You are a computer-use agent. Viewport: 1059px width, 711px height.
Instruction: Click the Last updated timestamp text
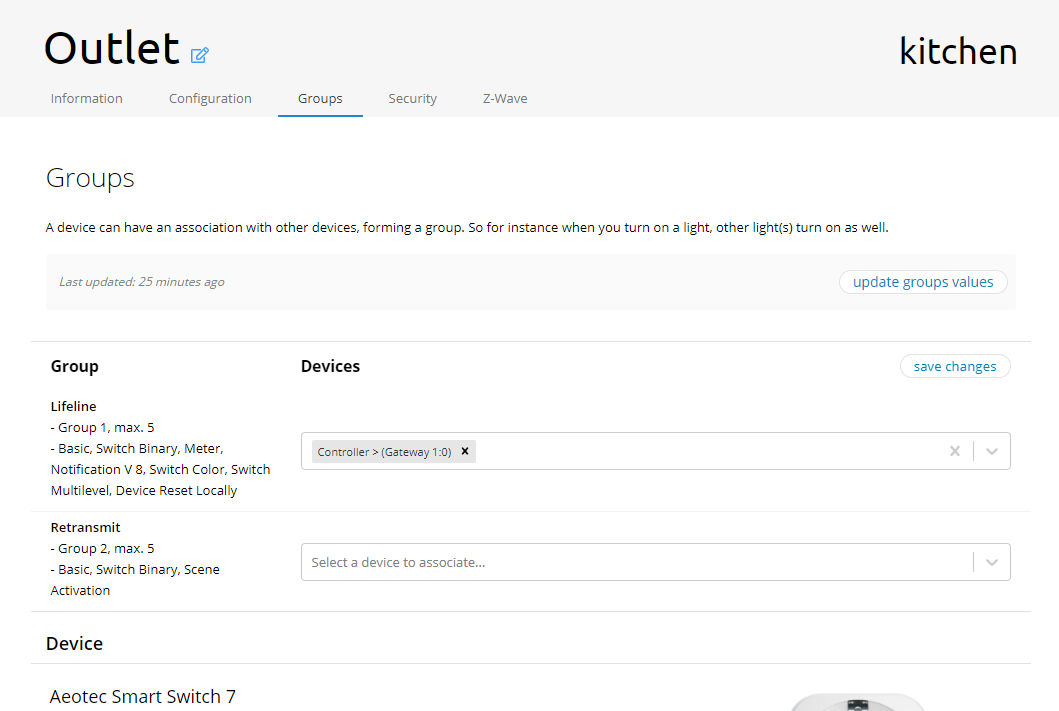tap(142, 282)
